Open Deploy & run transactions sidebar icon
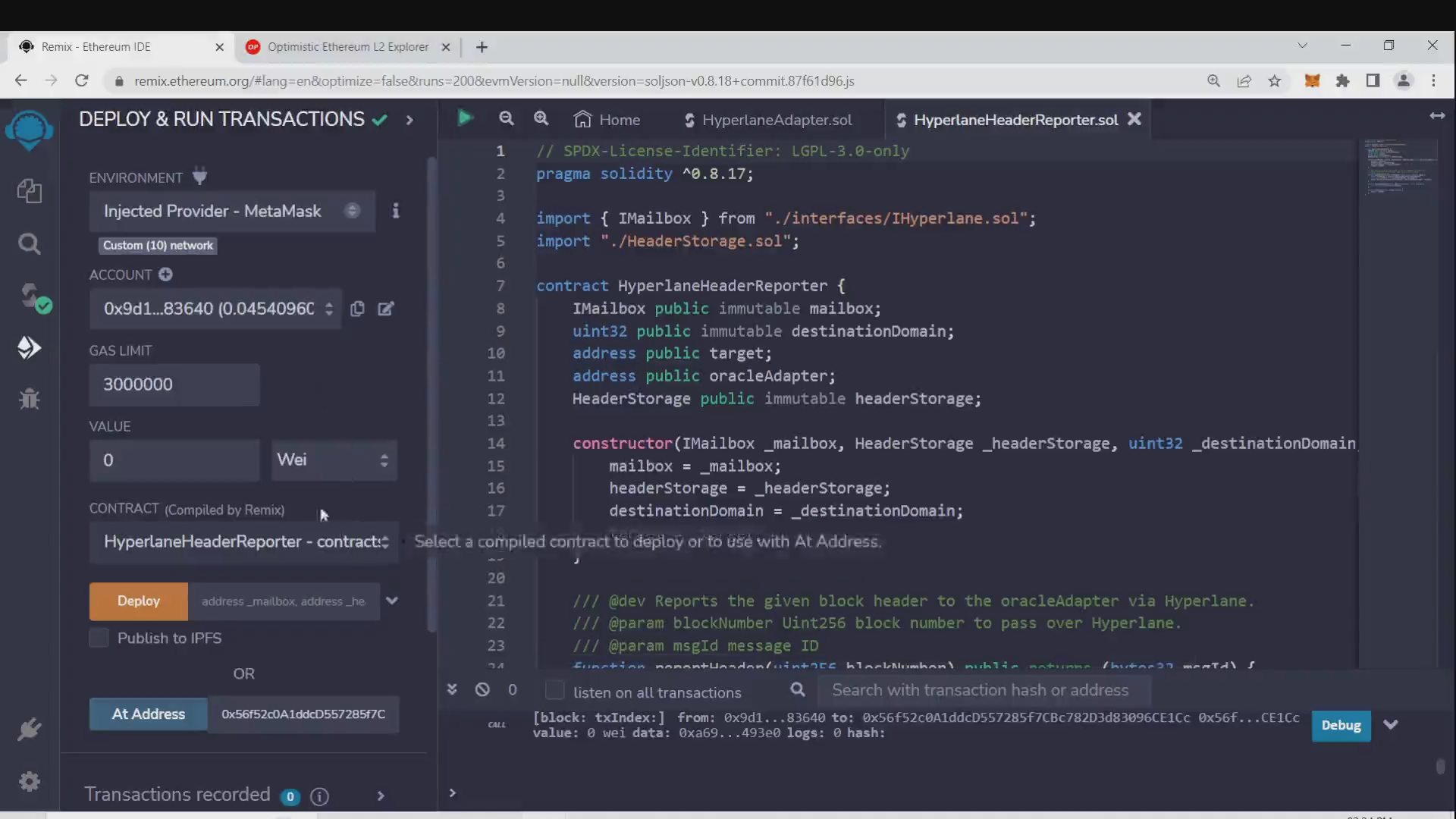This screenshot has width=1456, height=819. click(x=29, y=347)
